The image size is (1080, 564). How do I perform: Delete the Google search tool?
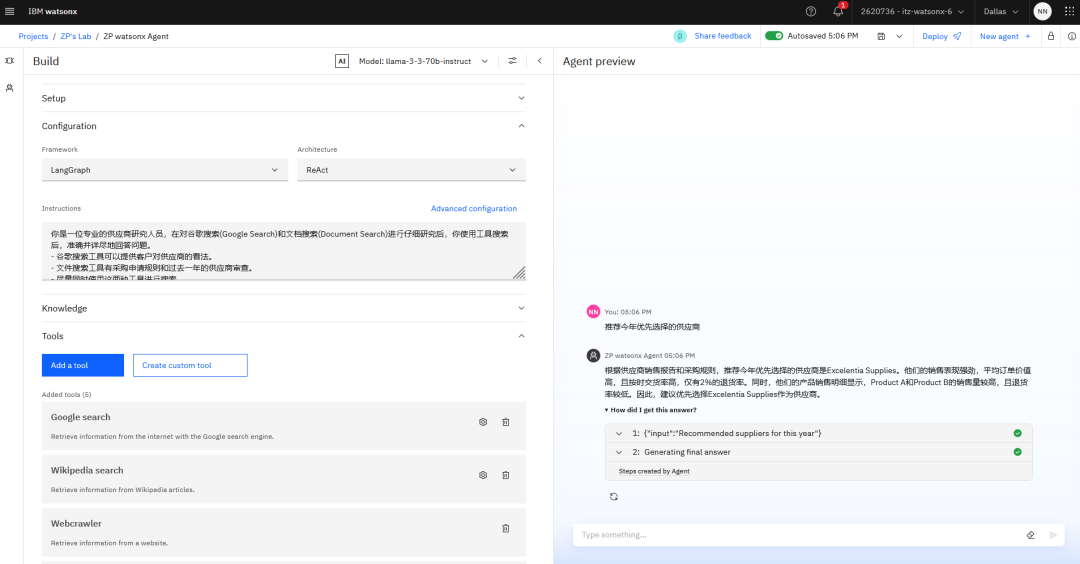(506, 422)
